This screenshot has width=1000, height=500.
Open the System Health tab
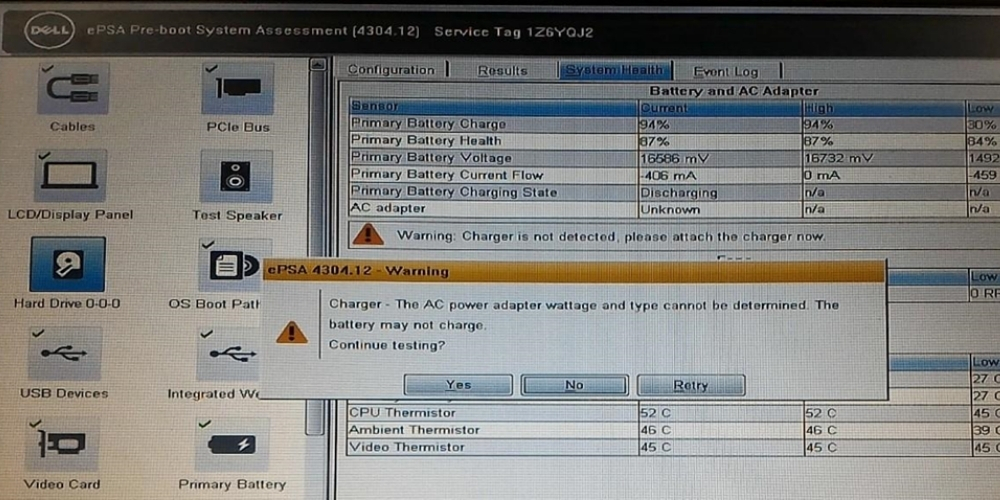click(x=614, y=70)
